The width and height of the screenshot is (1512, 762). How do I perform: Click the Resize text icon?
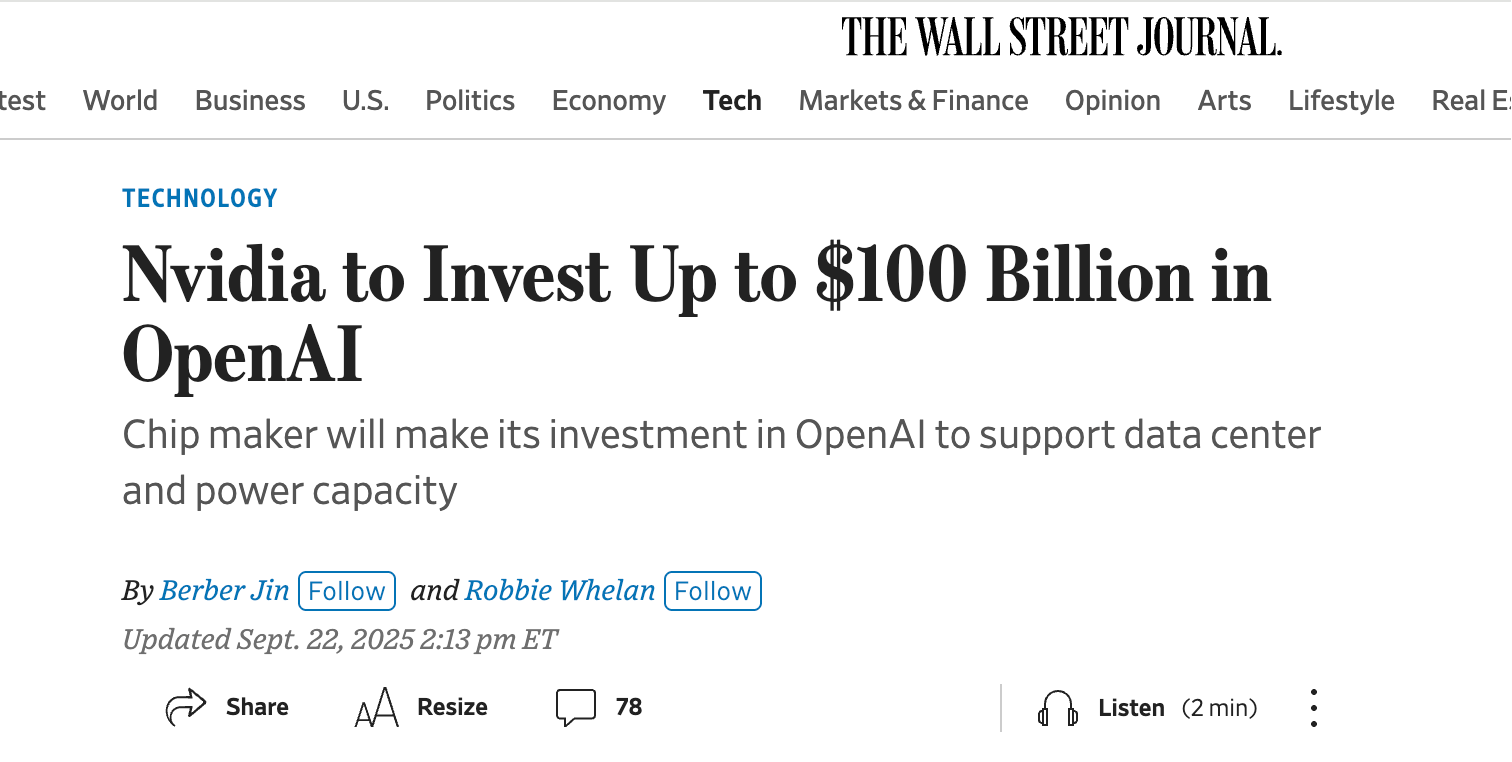(377, 708)
